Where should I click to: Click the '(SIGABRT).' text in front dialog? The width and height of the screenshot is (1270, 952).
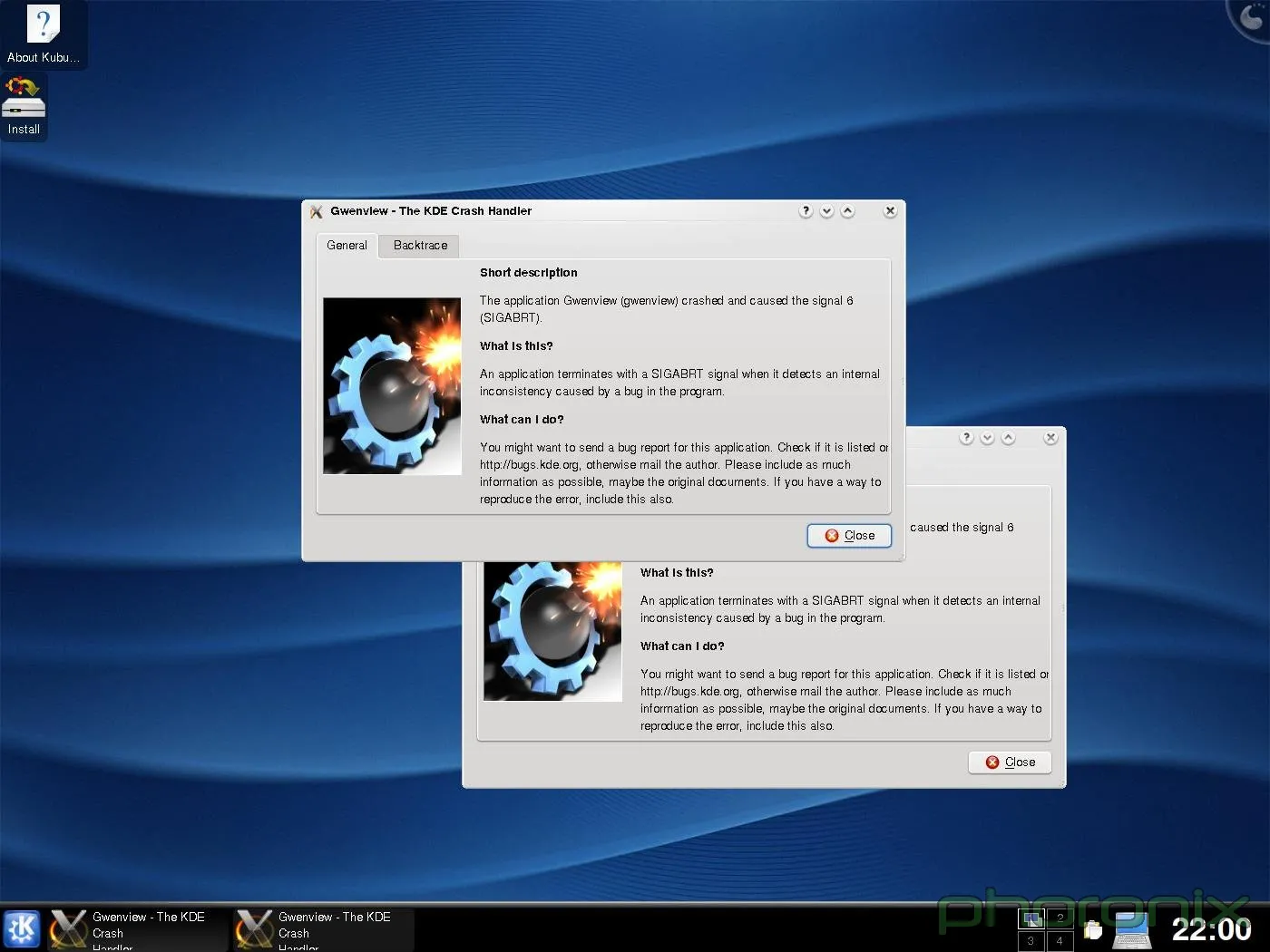(x=511, y=318)
